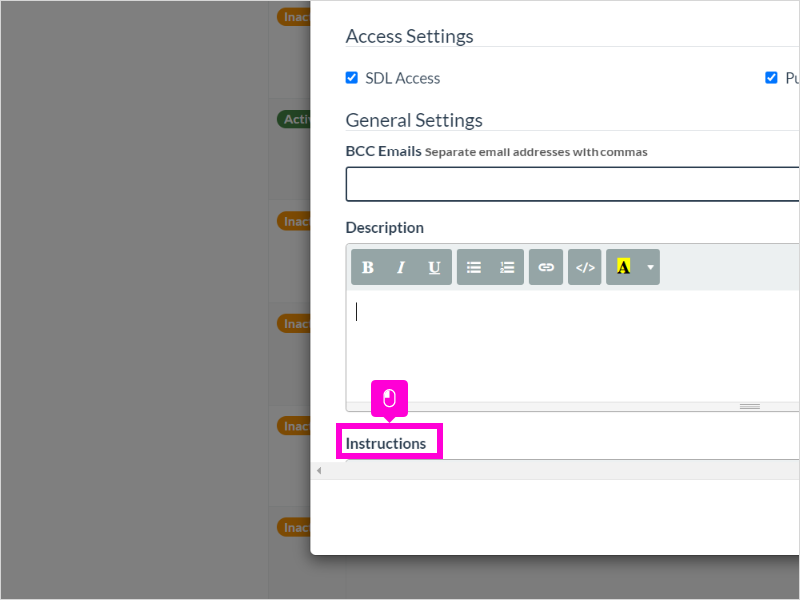Click the Instructions label
This screenshot has height=600, width=800.
tap(386, 443)
